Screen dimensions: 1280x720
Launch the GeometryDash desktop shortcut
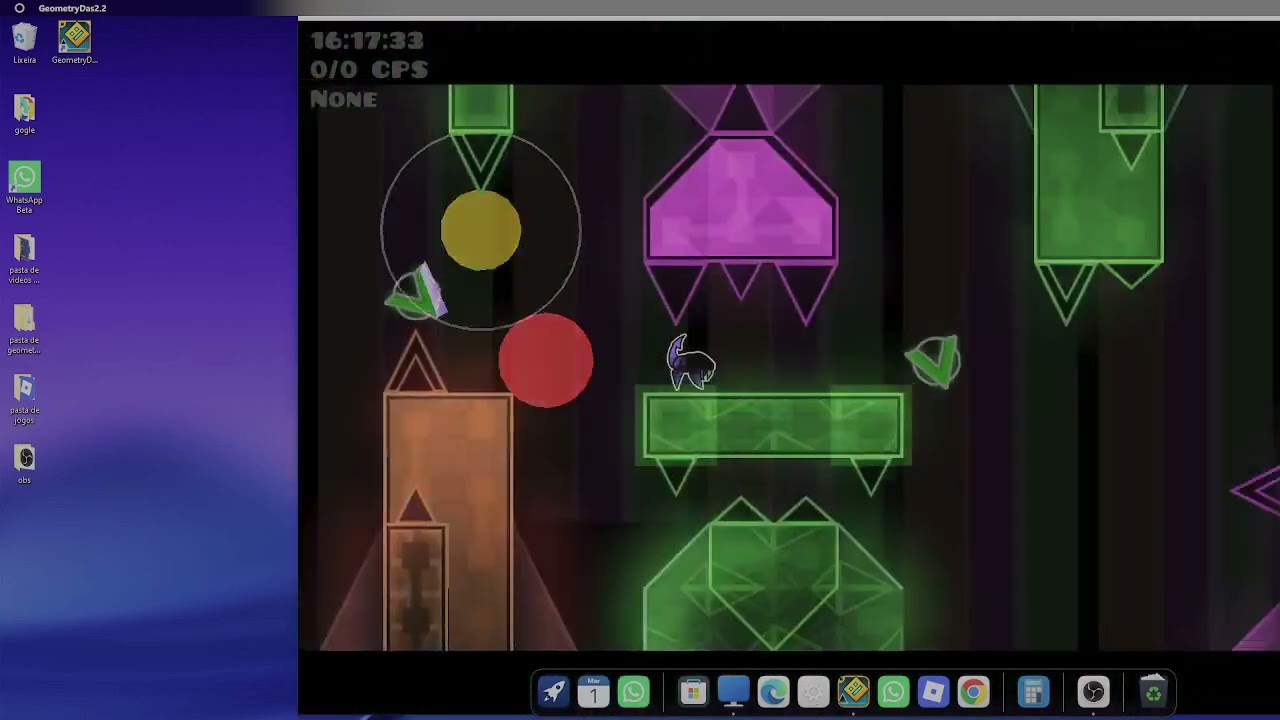pyautogui.click(x=75, y=44)
